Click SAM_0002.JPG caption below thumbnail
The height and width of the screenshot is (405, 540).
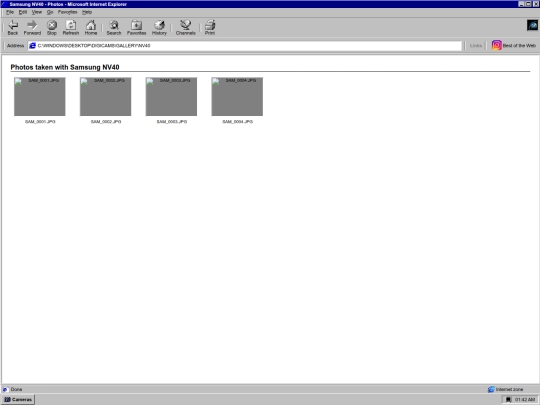point(106,122)
